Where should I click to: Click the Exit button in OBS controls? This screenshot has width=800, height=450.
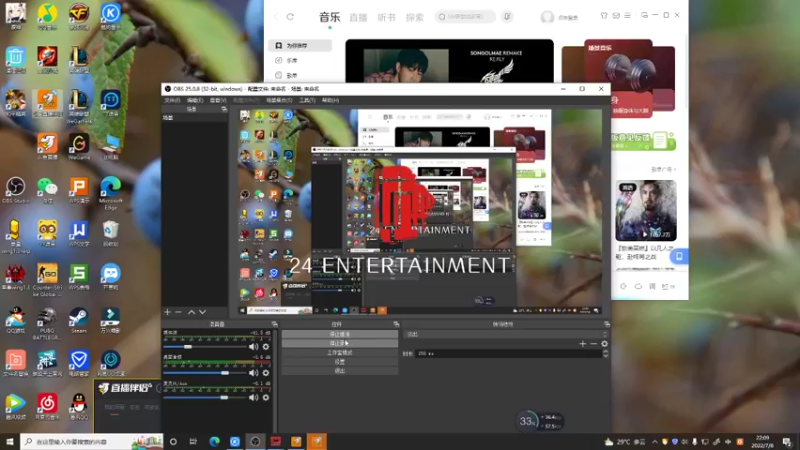(x=340, y=371)
